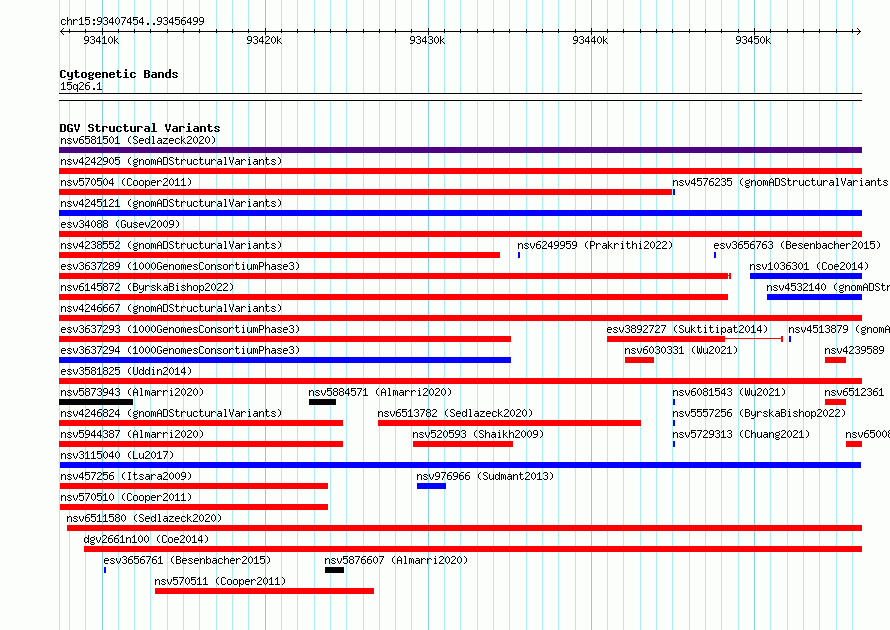The width and height of the screenshot is (890, 630).
Task: Click the blue nsv976966 (Sudmant2013) bar
Action: pyautogui.click(x=431, y=486)
